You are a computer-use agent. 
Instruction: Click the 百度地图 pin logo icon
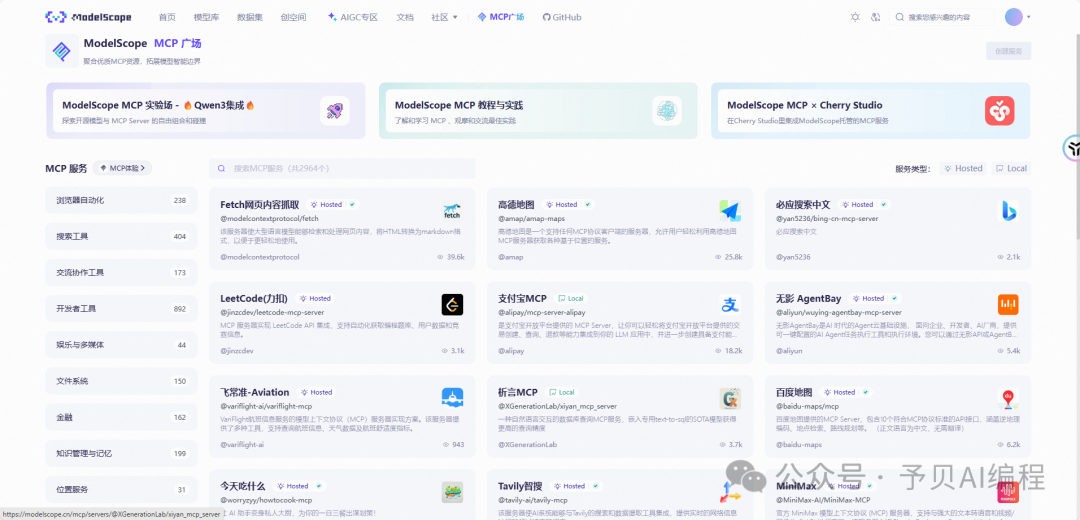(x=1008, y=398)
